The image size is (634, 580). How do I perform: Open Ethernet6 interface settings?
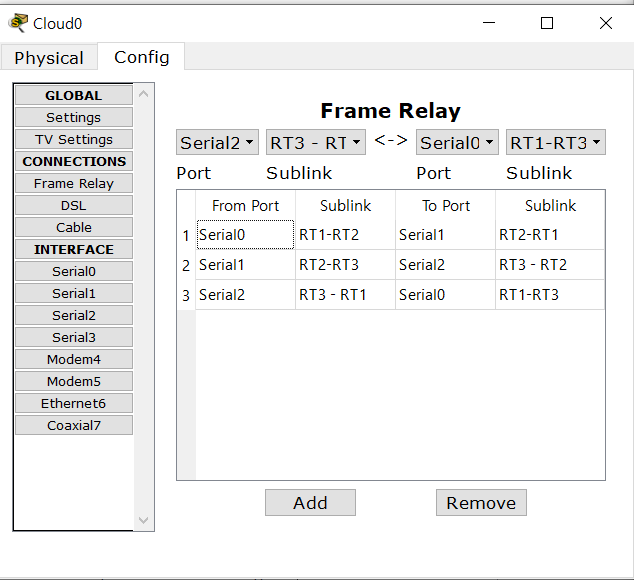pyautogui.click(x=74, y=403)
